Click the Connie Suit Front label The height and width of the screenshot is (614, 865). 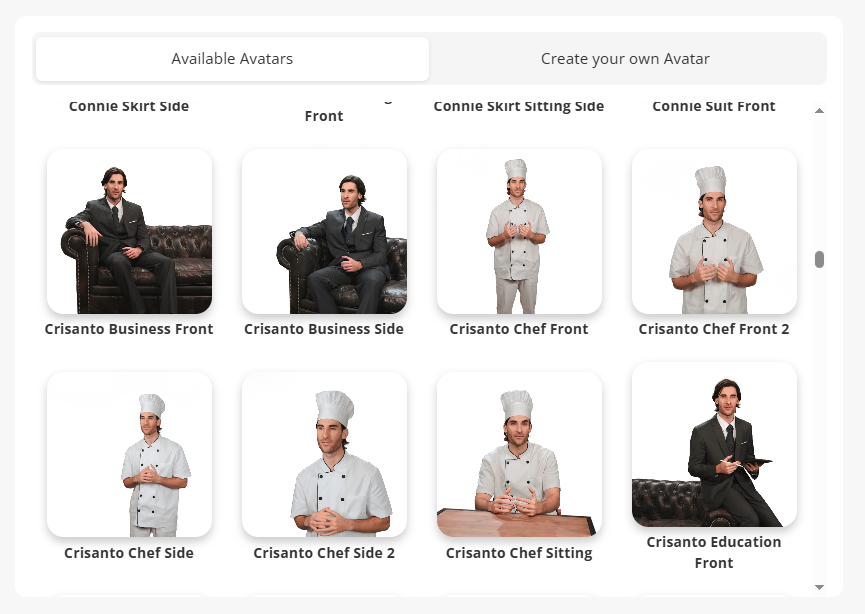point(714,106)
